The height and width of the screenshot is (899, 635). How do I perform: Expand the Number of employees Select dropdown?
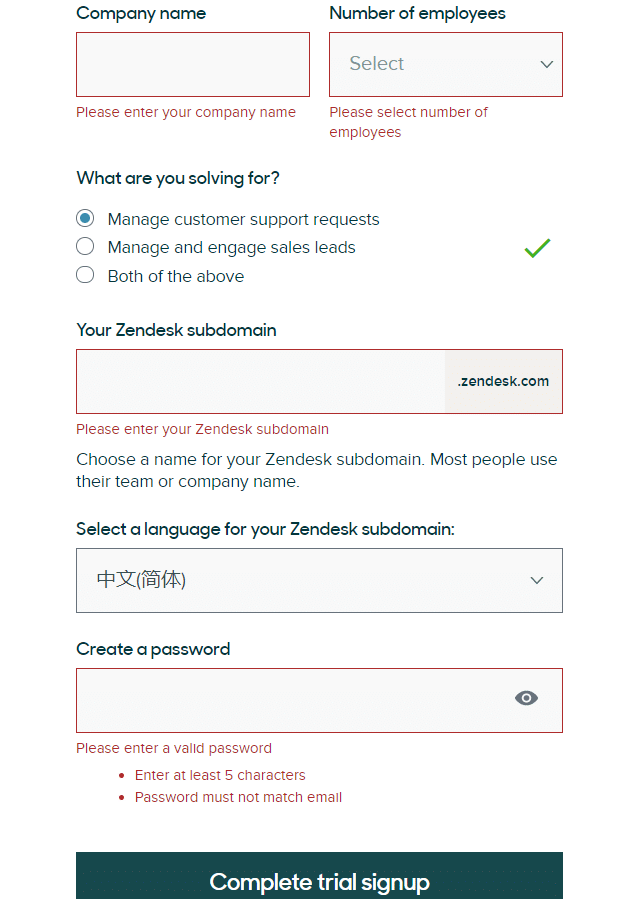[x=446, y=64]
